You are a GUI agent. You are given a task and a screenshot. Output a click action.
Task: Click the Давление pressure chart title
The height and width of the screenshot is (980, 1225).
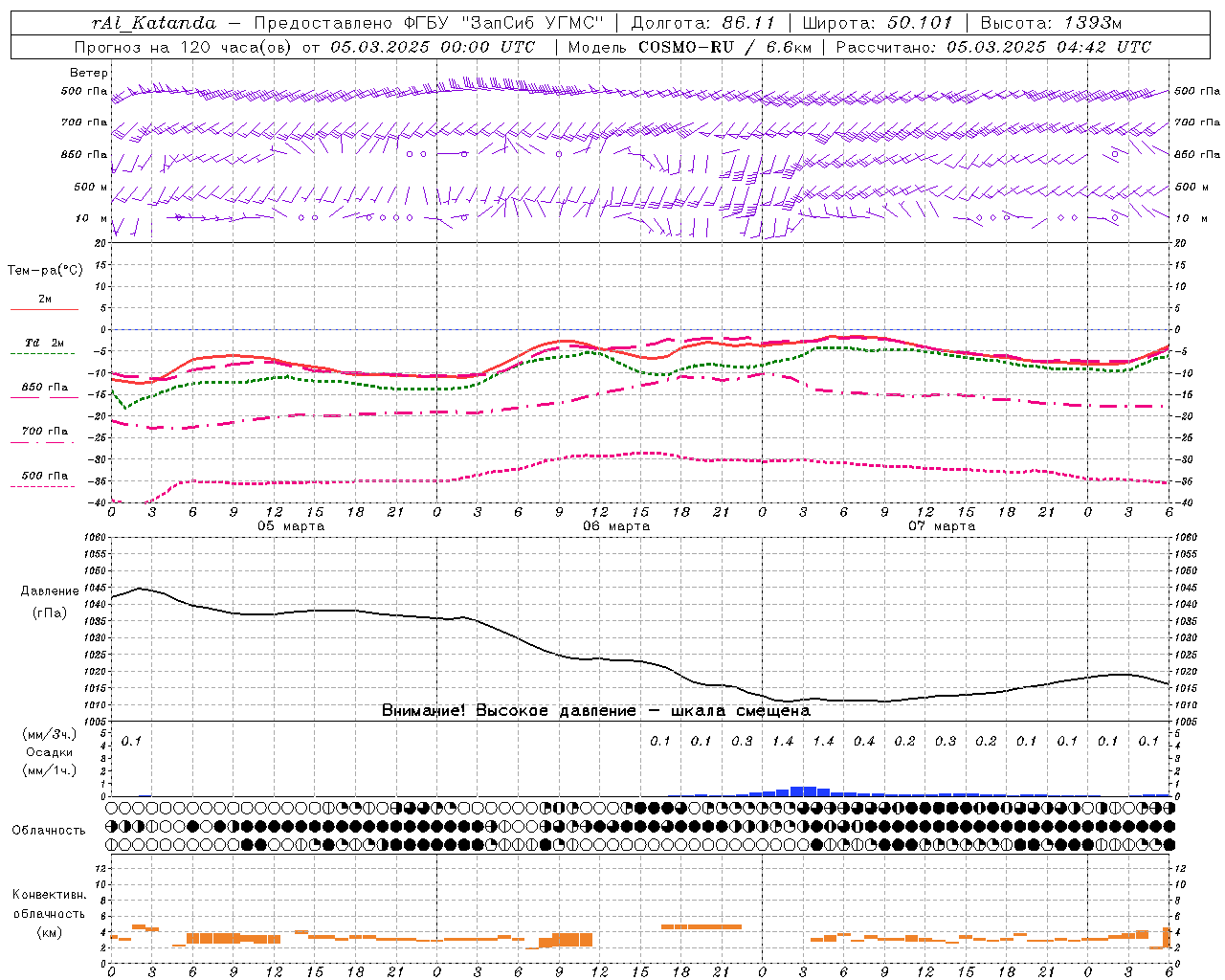(50, 591)
